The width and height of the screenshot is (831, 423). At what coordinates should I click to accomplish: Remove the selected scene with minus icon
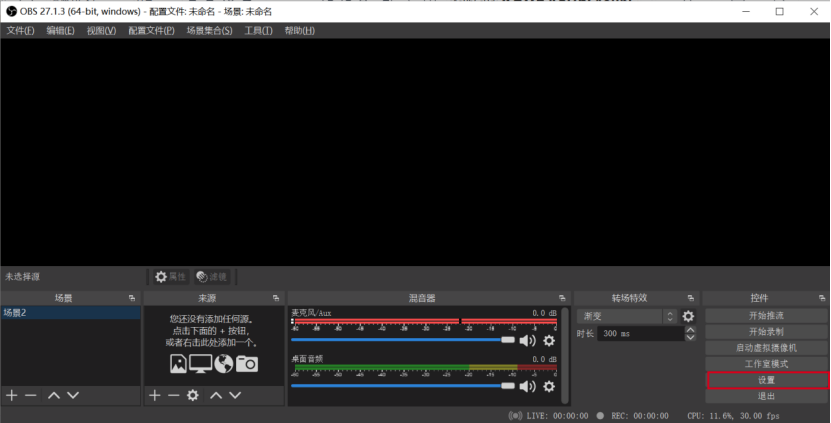pyautogui.click(x=31, y=396)
